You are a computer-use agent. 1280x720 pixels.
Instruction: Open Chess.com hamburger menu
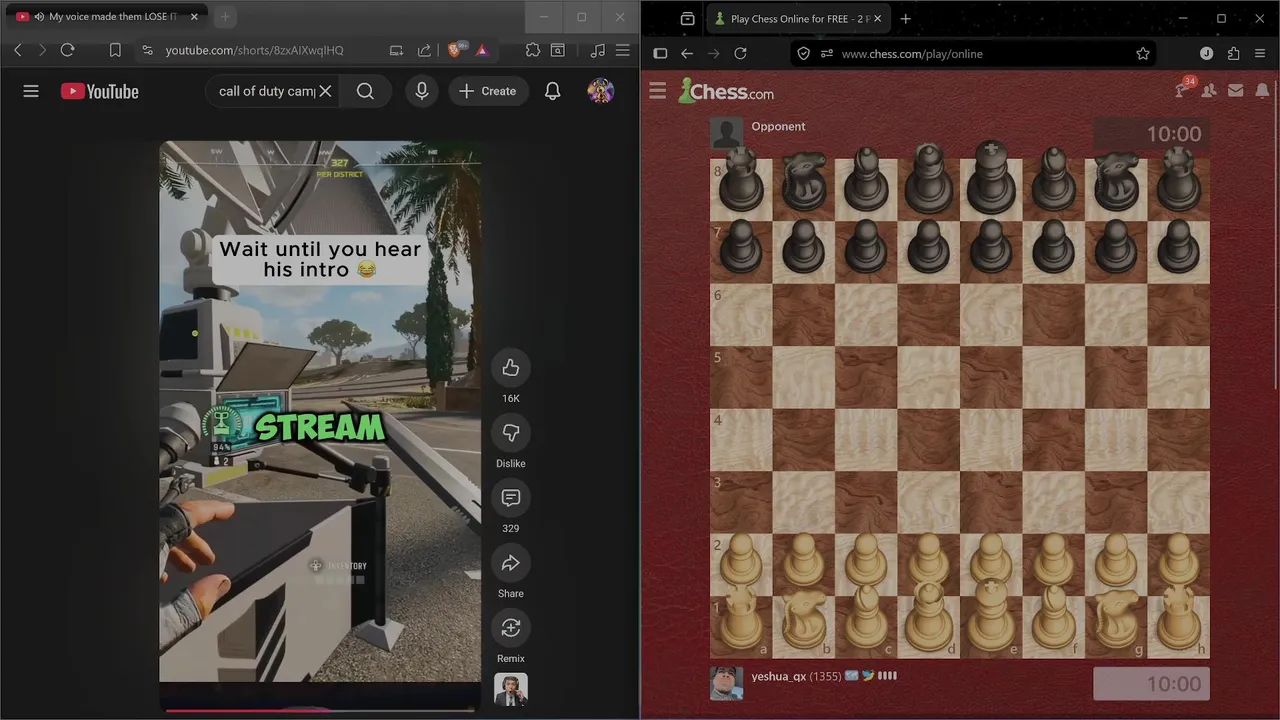click(x=657, y=91)
